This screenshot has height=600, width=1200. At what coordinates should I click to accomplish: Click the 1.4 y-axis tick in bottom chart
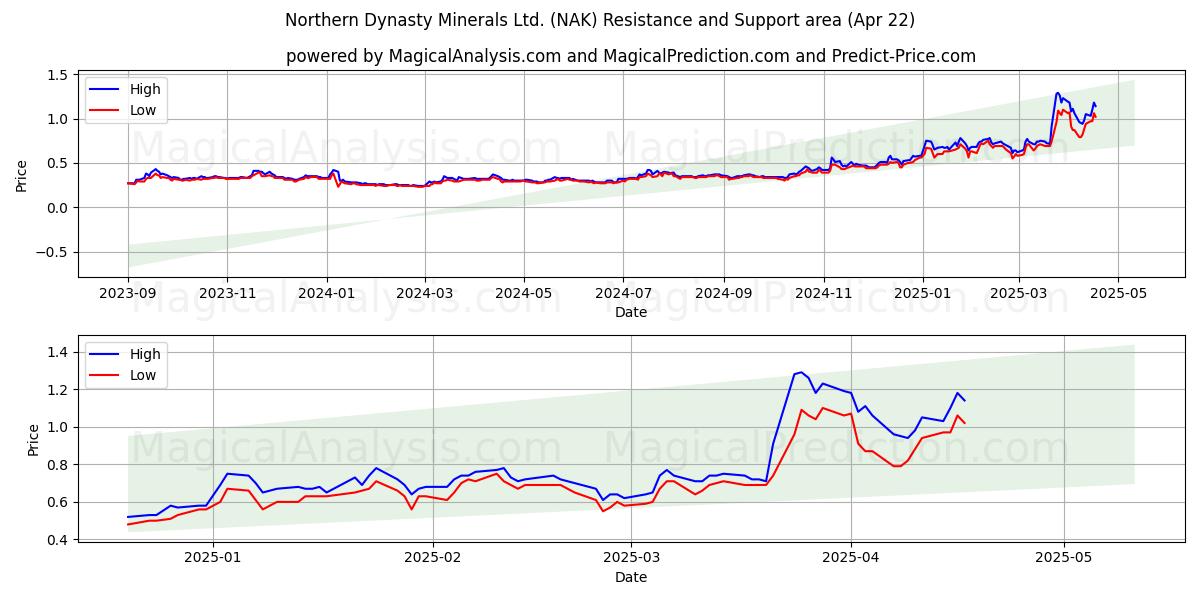click(57, 352)
